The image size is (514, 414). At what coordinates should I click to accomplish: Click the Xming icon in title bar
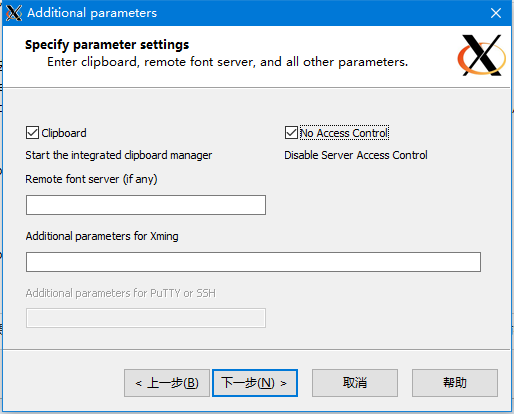pos(14,13)
